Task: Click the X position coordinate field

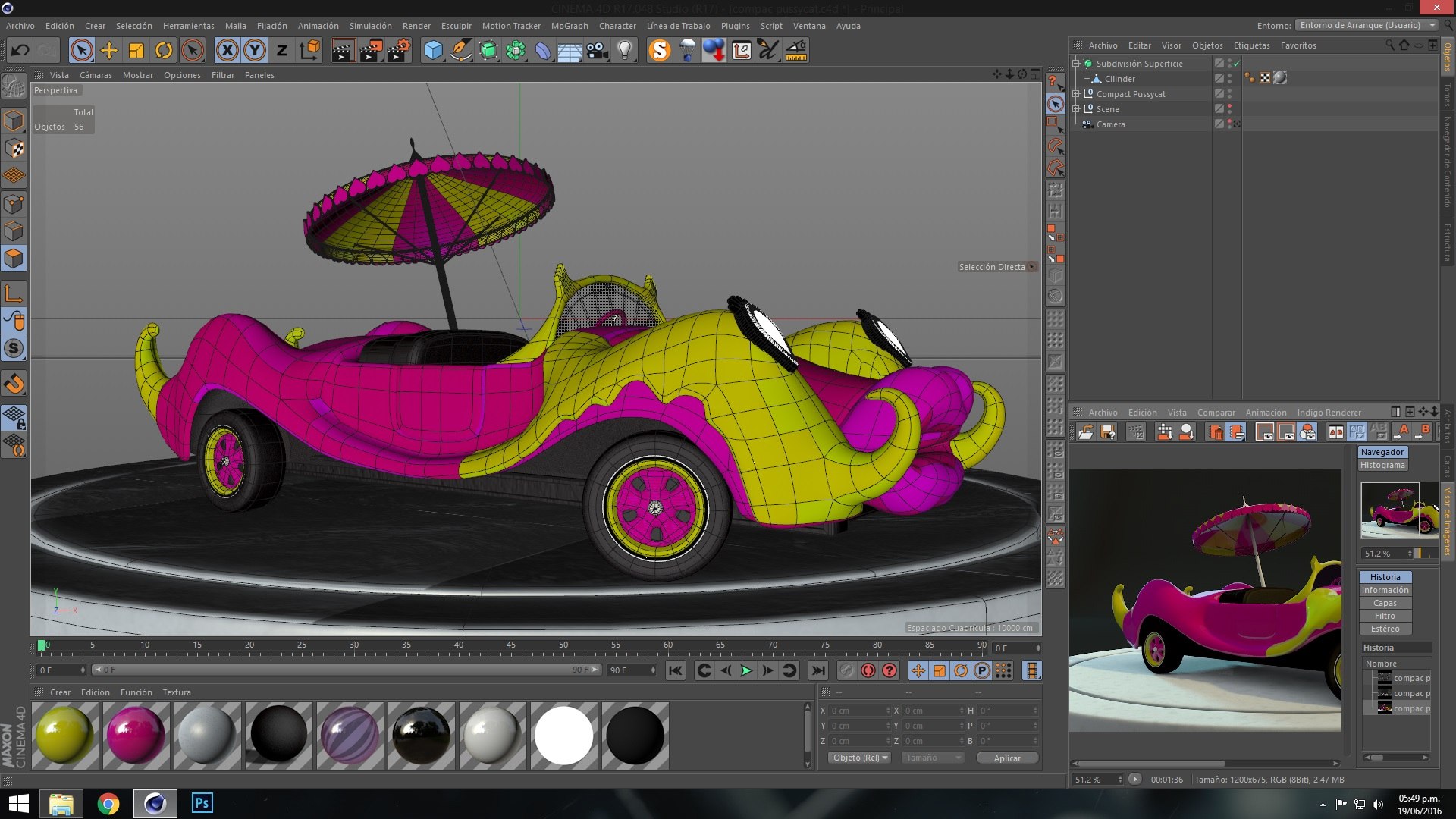Action: 860,711
